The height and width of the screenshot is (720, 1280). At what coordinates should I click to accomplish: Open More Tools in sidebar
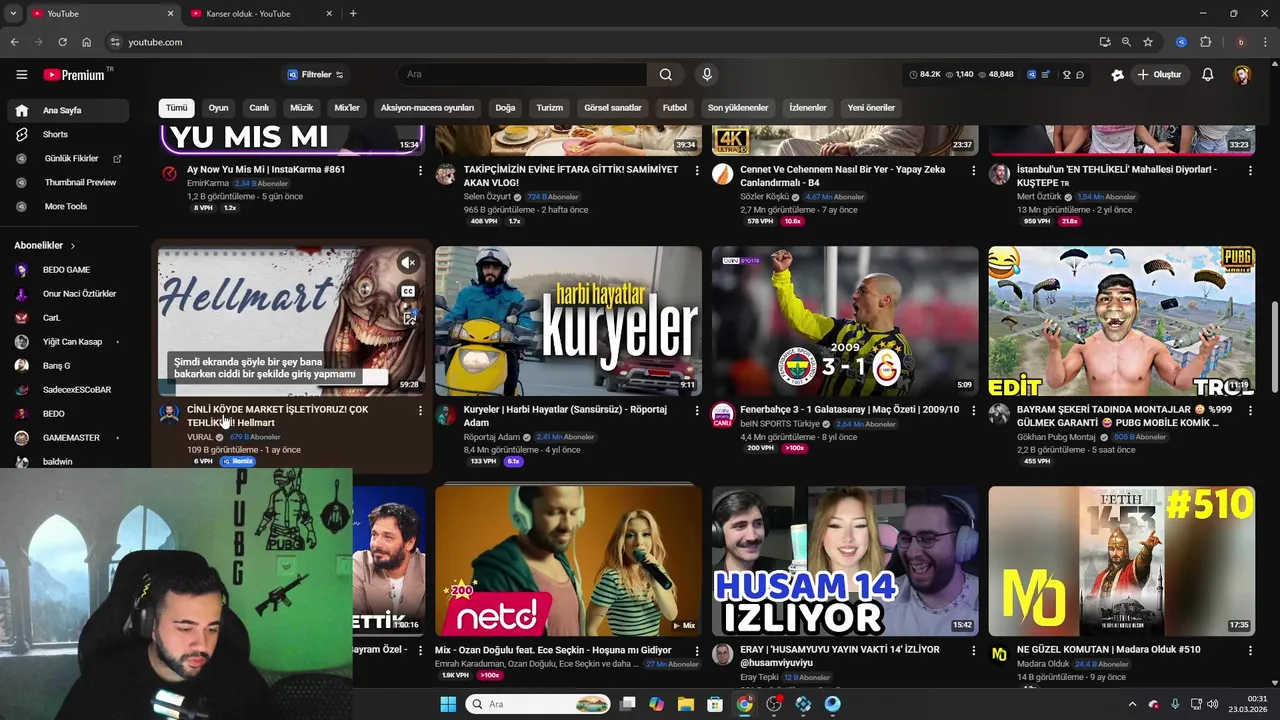coord(68,206)
